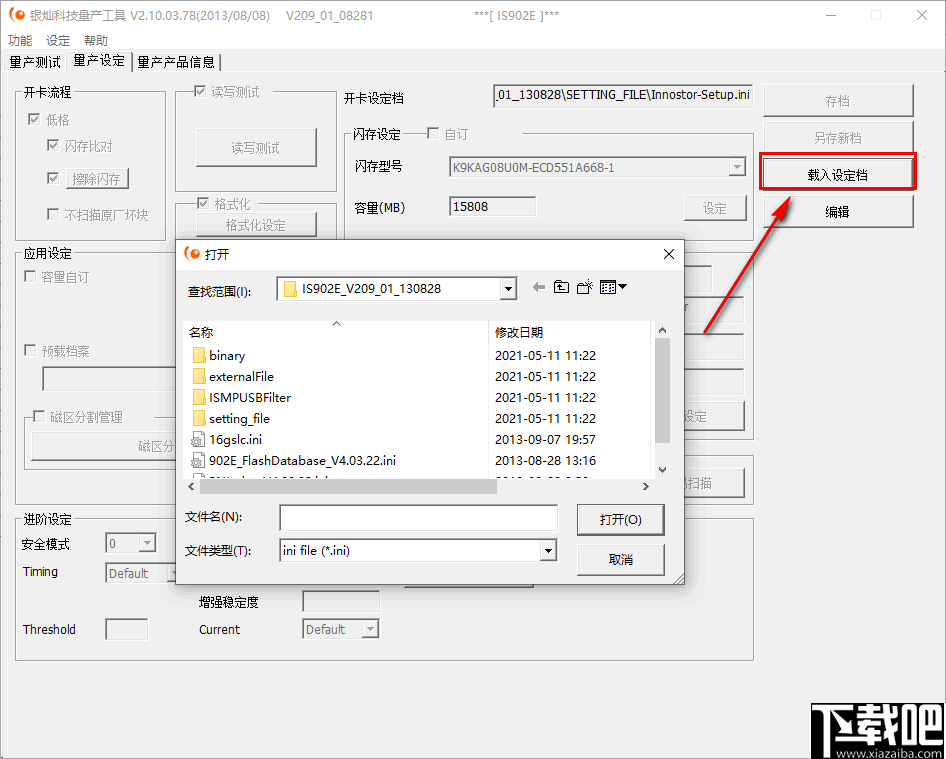Open the 查找范围 location dropdown
Image resolution: width=946 pixels, height=759 pixels.
(508, 287)
